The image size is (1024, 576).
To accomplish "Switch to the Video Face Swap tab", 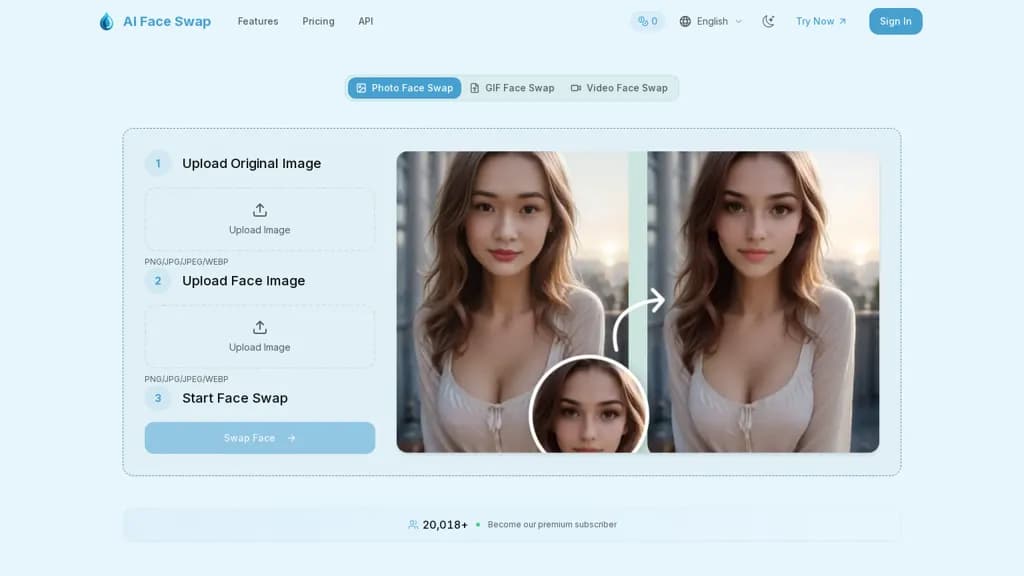I will [619, 88].
